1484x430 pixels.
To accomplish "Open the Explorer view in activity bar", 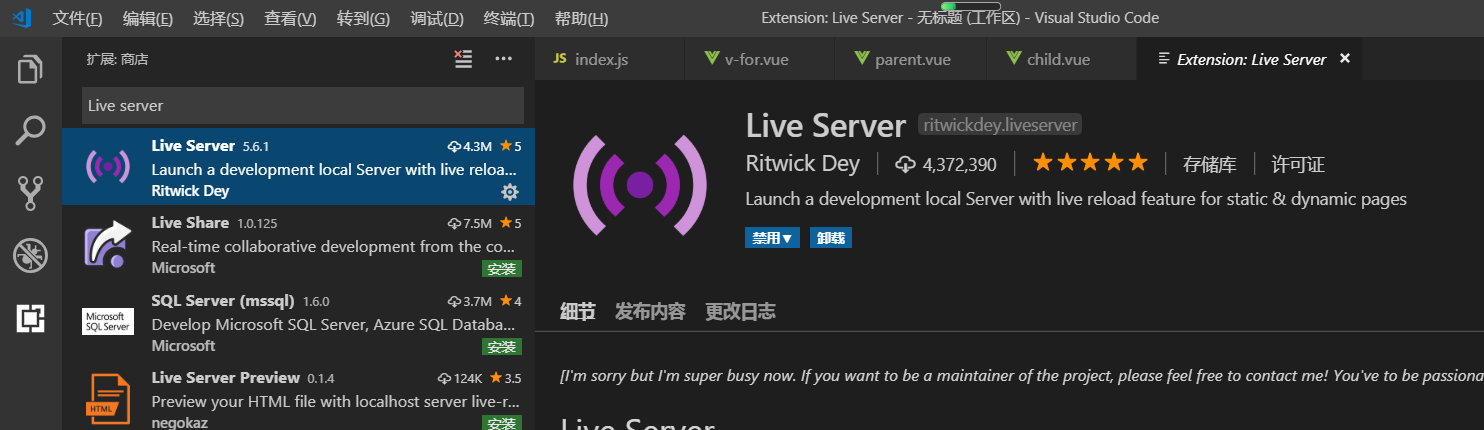I will 30,70.
